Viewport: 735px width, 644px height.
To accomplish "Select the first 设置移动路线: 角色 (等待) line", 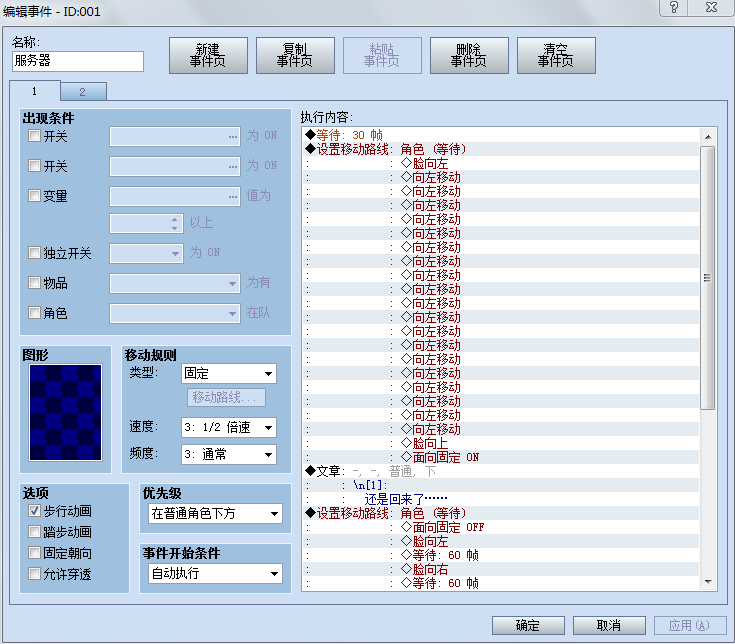I will click(x=501, y=149).
